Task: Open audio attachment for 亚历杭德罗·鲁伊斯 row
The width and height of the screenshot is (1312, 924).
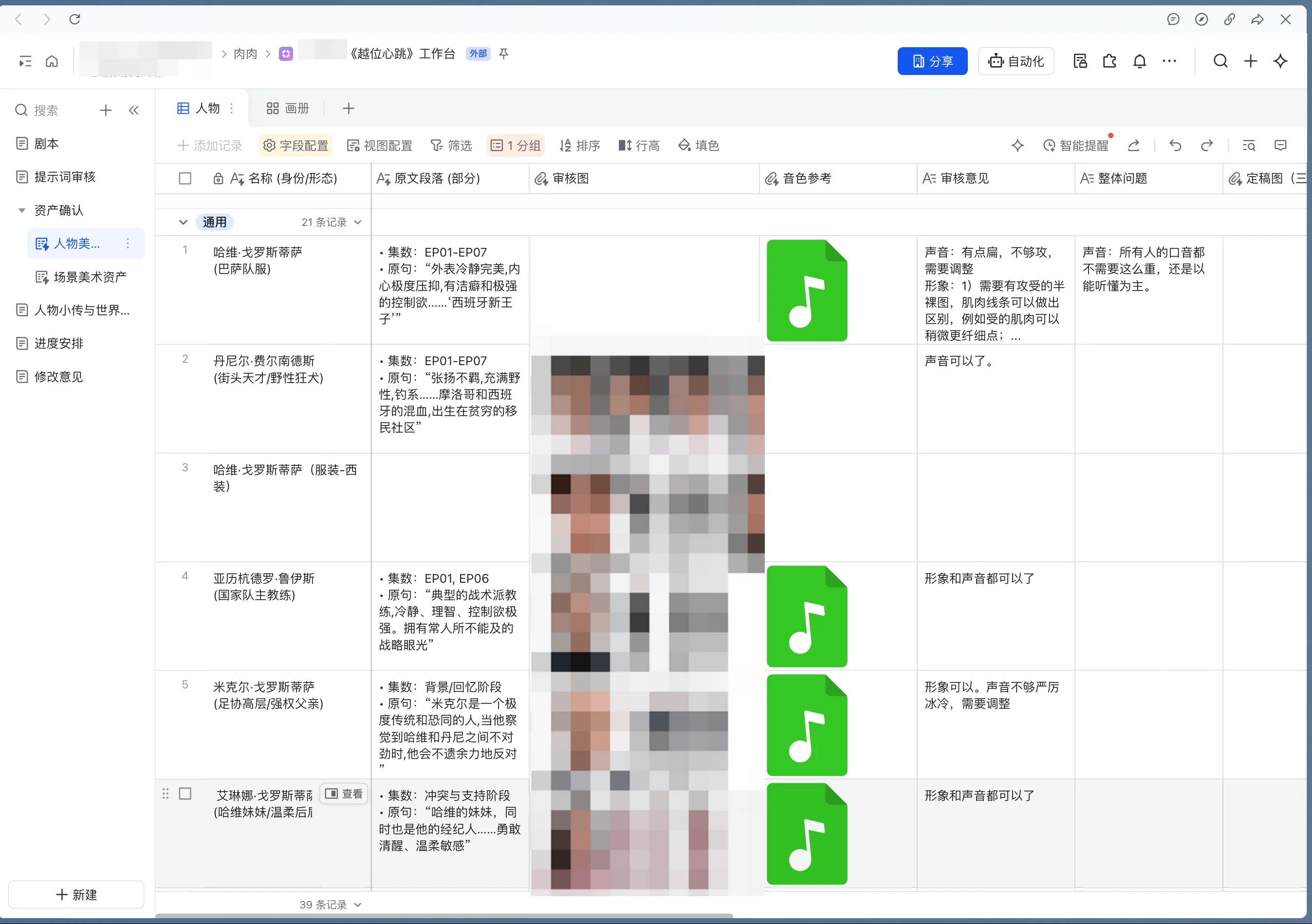Action: tap(806, 616)
